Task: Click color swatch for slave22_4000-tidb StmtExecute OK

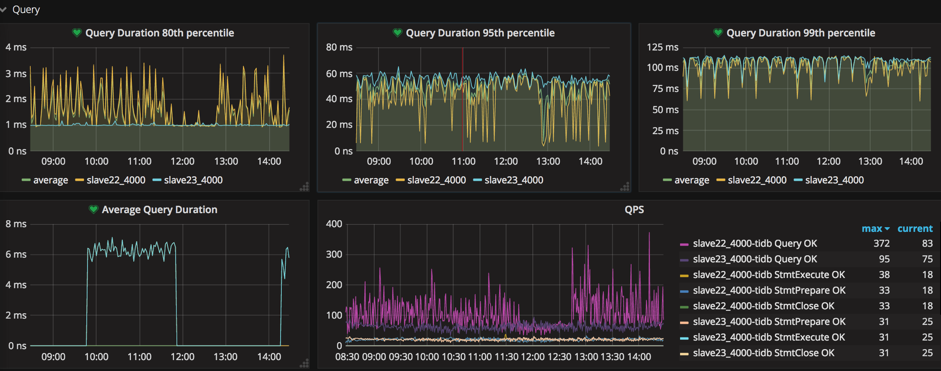Action: click(x=684, y=275)
